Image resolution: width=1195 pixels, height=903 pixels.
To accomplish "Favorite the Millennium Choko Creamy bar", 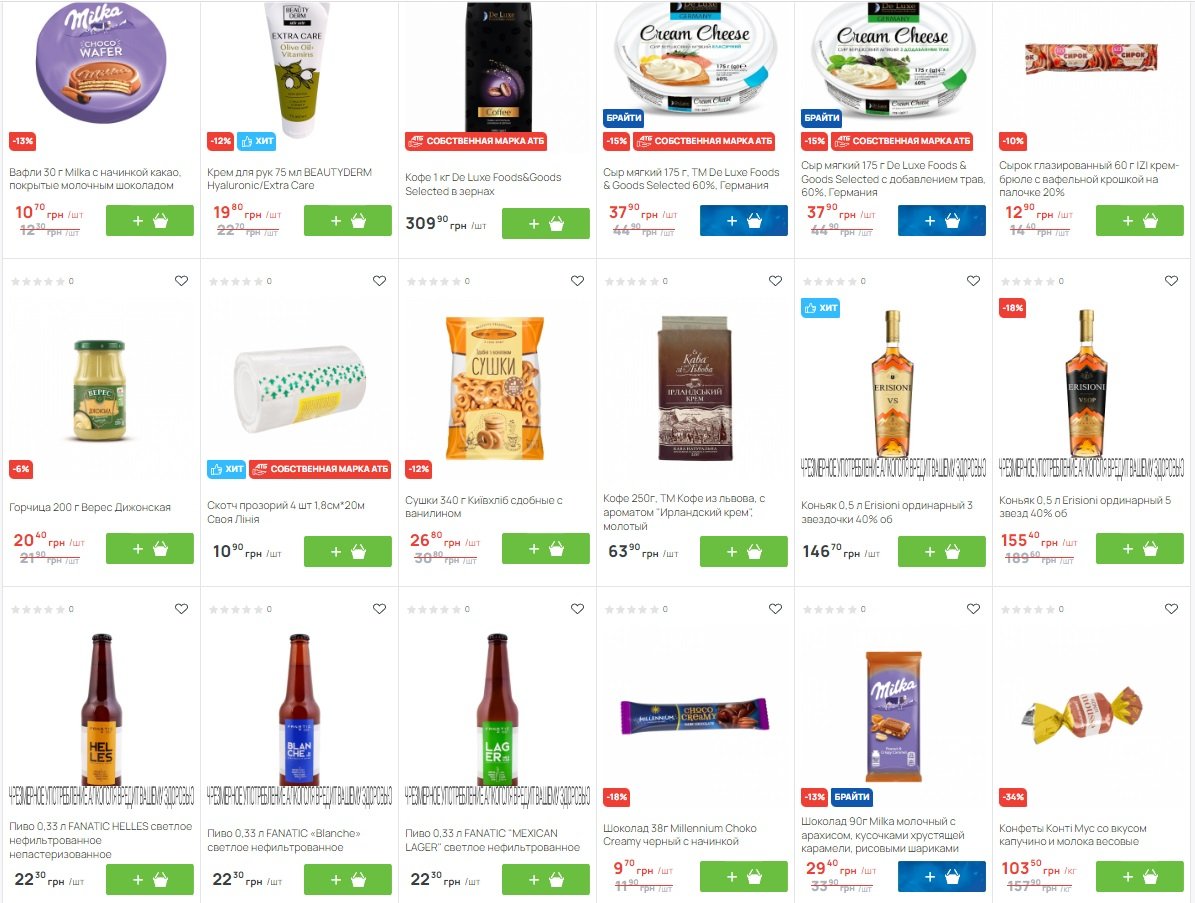I will (x=775, y=609).
